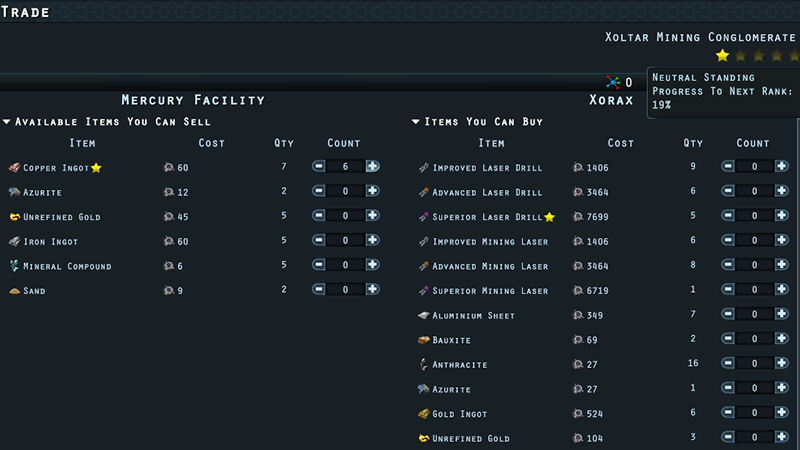The height and width of the screenshot is (450, 800).
Task: Click the Aluminium Sheet item icon
Action: (424, 315)
